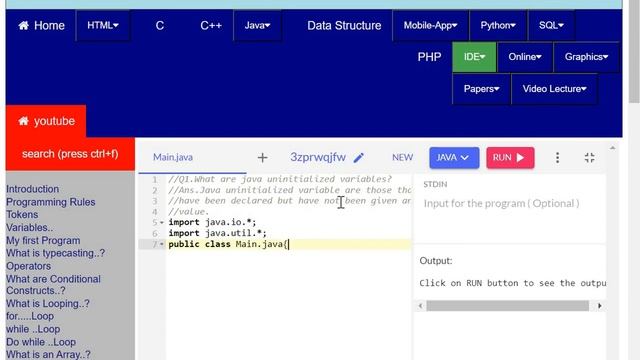Expand the Online dropdown
This screenshot has height=360, width=640.
525,57
